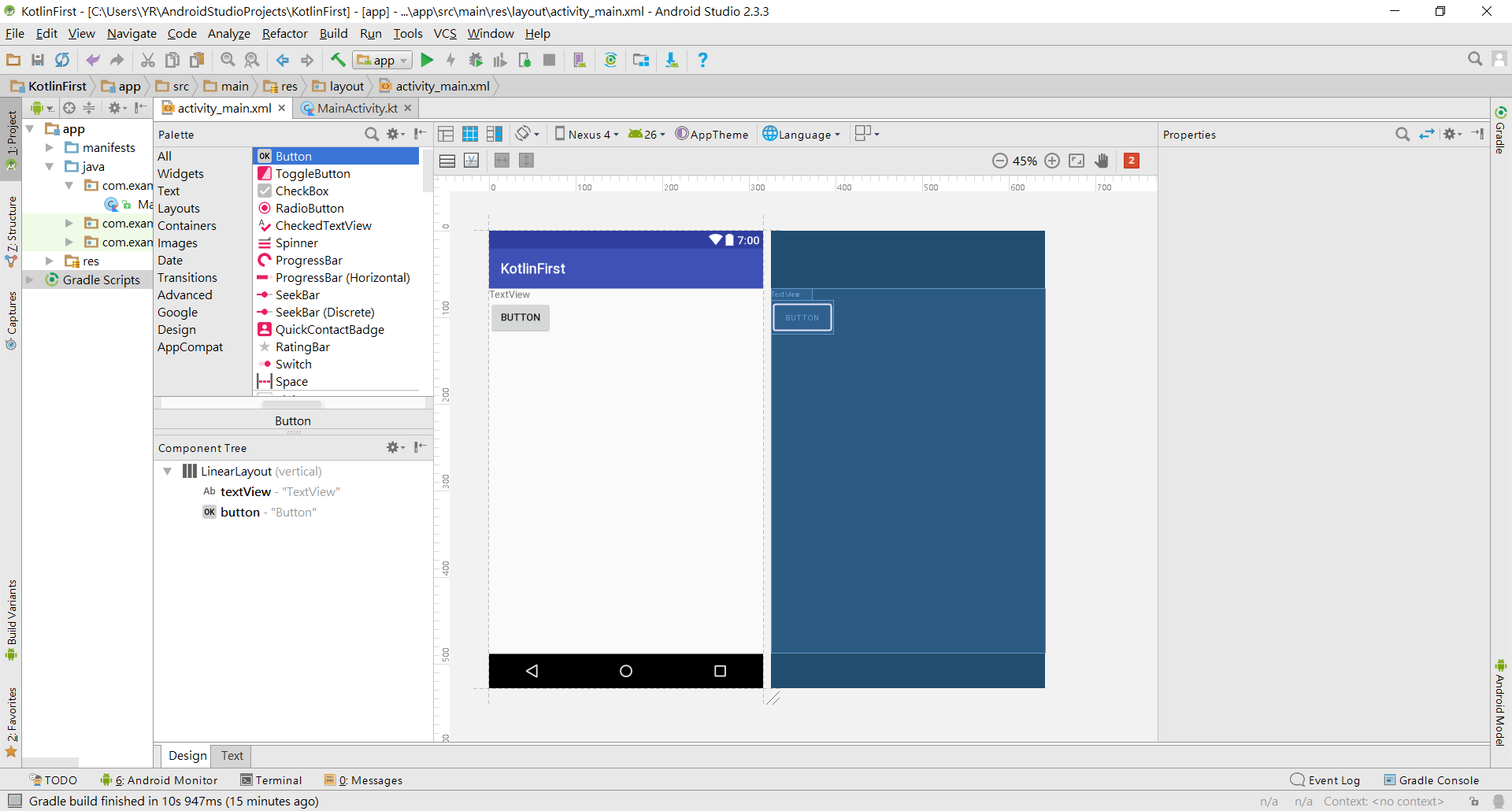Select button in Component Tree
Viewport: 1512px width, 811px height.
(x=239, y=512)
